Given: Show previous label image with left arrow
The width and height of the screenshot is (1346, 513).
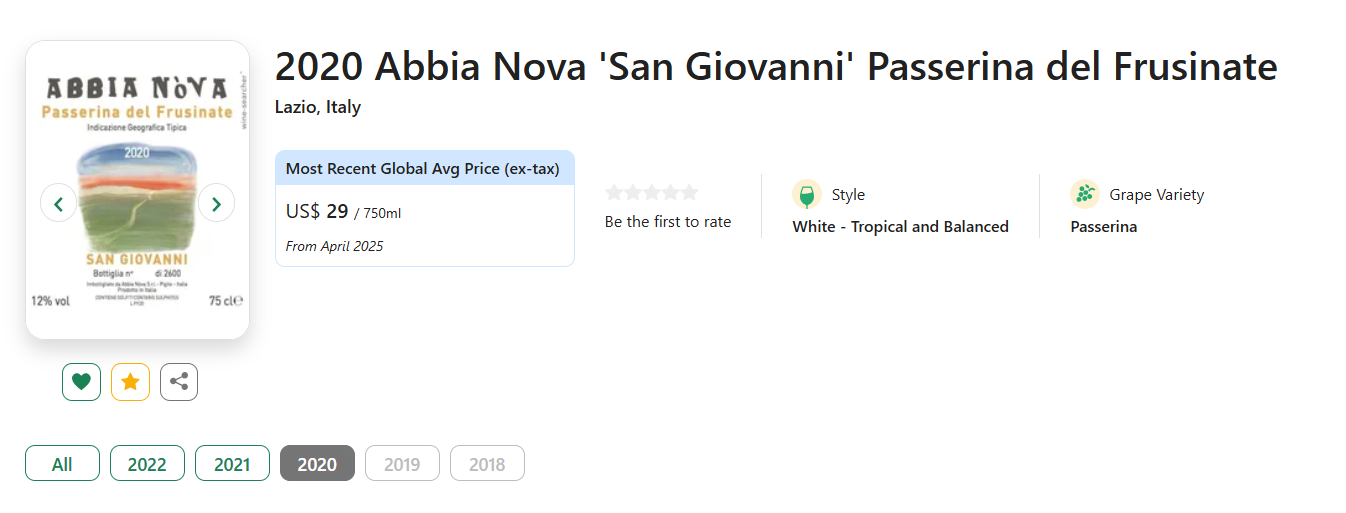Looking at the screenshot, I should click(x=58, y=203).
